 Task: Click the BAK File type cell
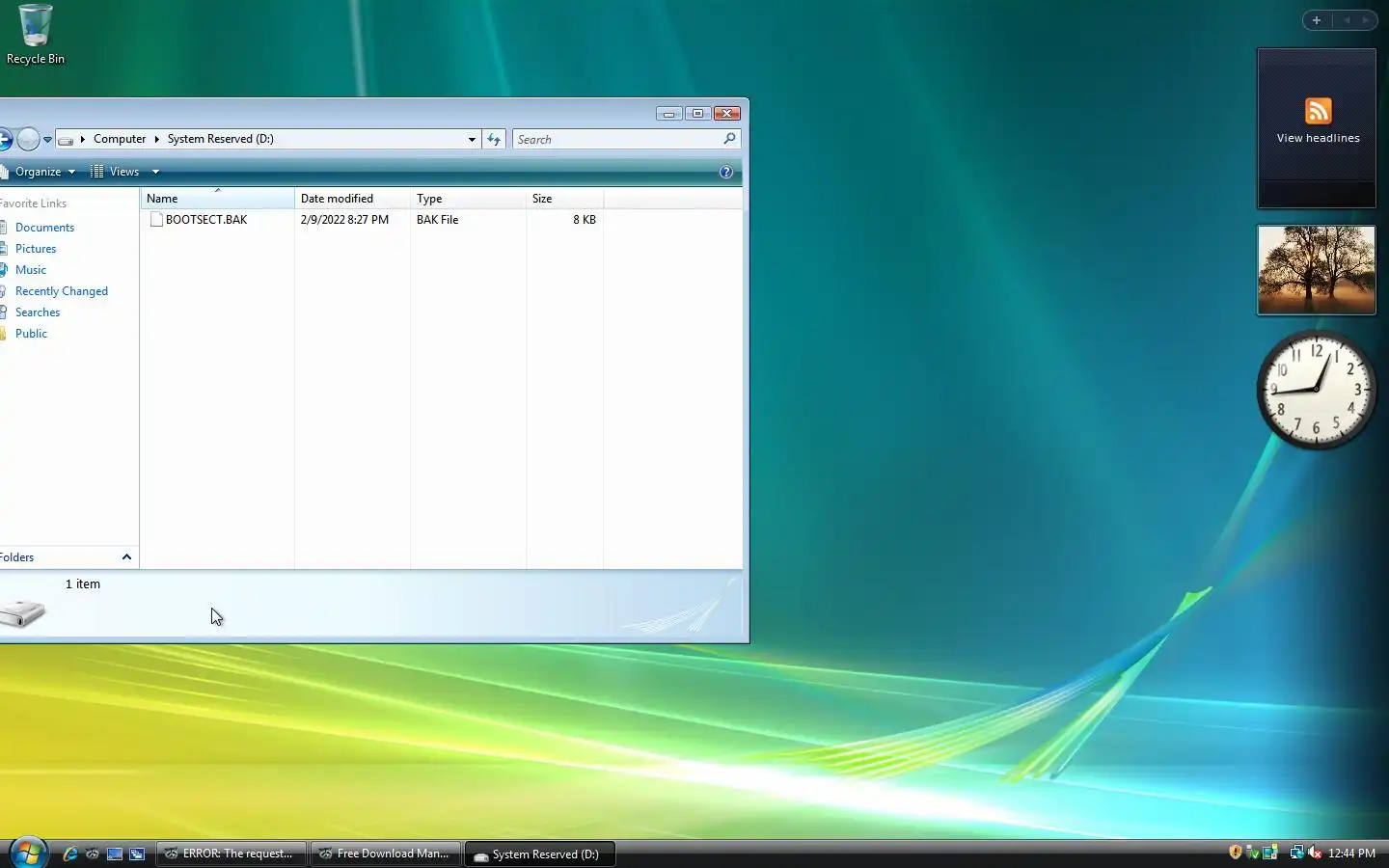click(x=438, y=220)
